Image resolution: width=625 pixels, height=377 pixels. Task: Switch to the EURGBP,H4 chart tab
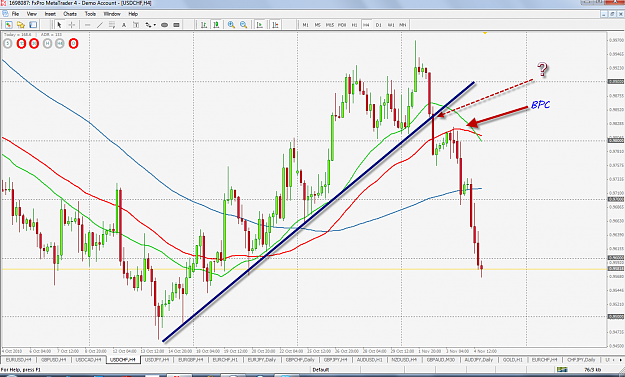click(x=191, y=360)
